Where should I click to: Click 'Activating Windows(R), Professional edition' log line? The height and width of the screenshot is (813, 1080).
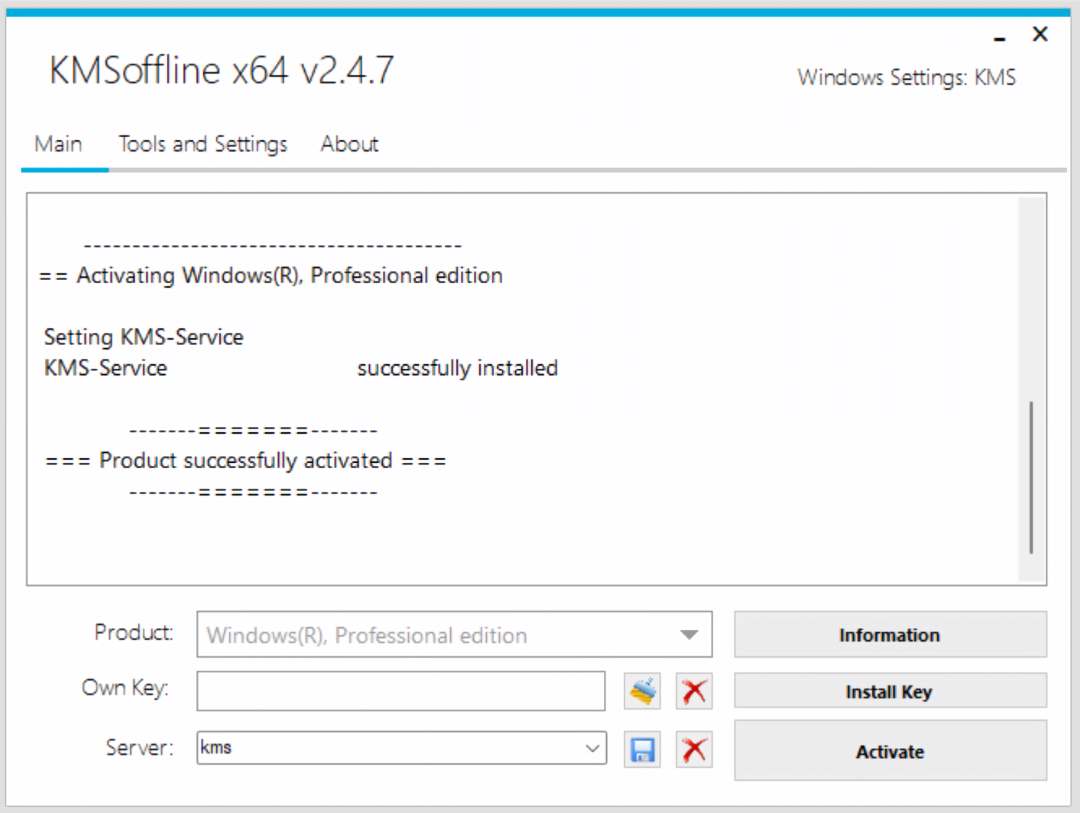[271, 276]
